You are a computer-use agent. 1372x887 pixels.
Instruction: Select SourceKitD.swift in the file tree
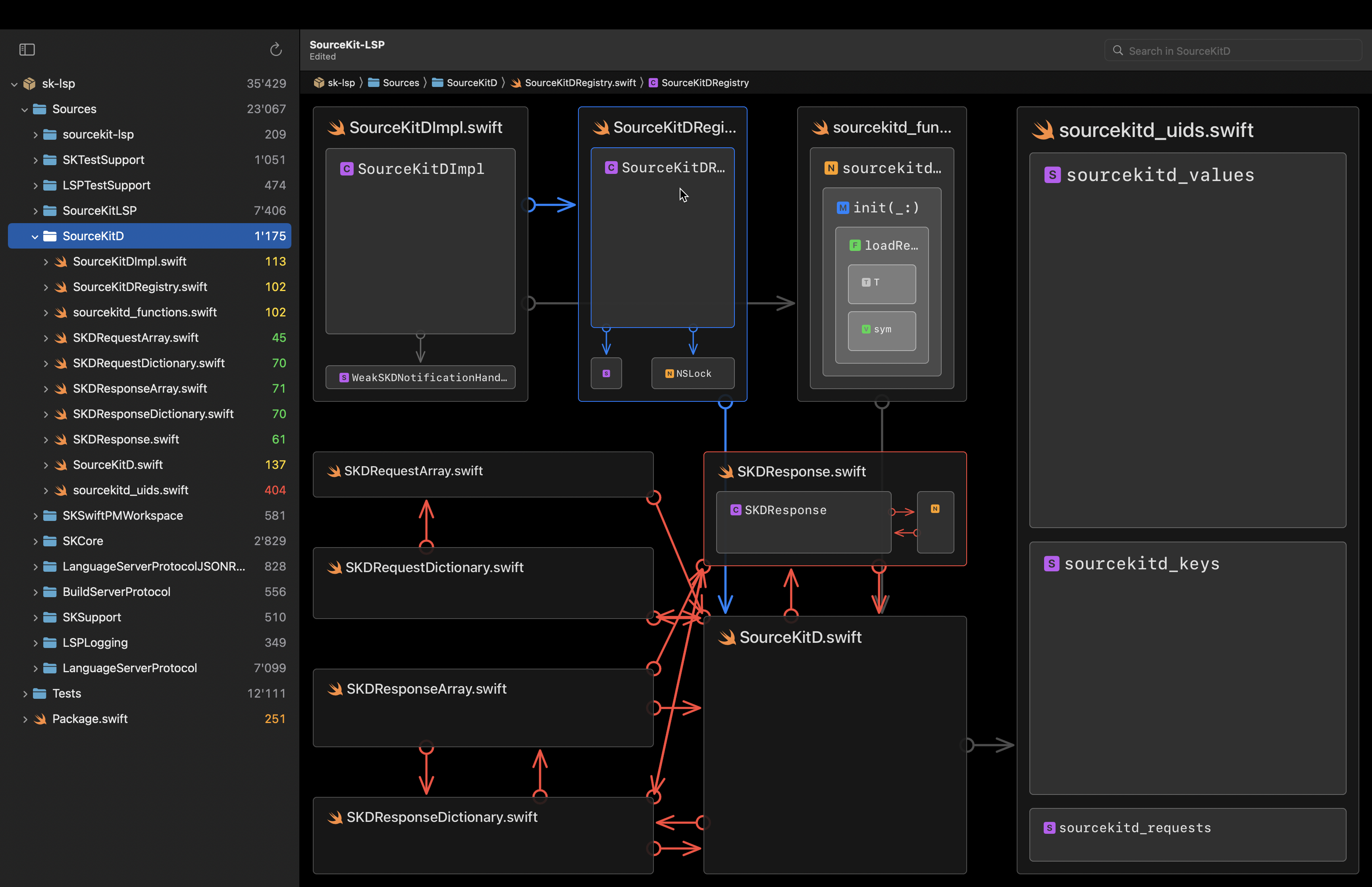pos(150,465)
